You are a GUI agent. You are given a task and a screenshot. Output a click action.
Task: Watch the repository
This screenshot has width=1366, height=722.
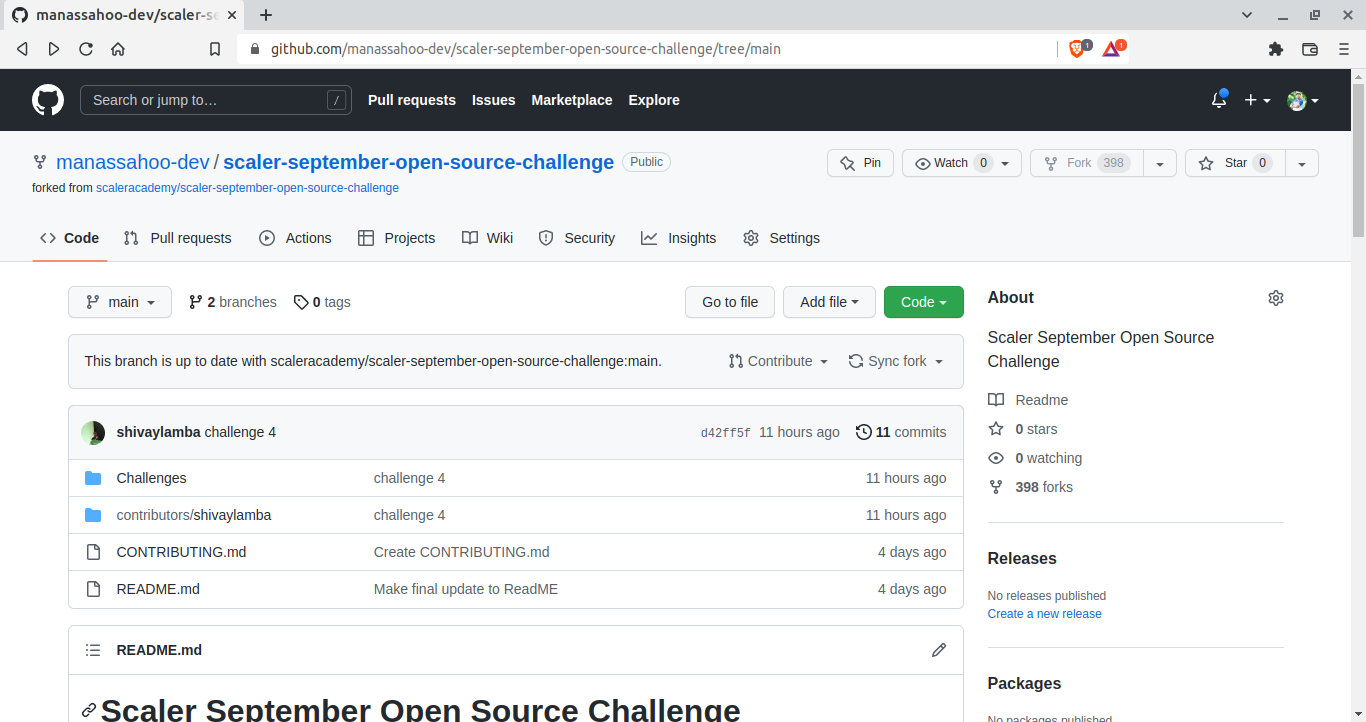click(952, 163)
